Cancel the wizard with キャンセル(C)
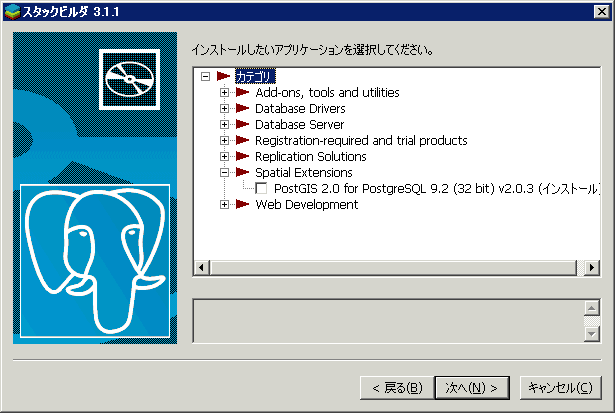 click(x=560, y=388)
